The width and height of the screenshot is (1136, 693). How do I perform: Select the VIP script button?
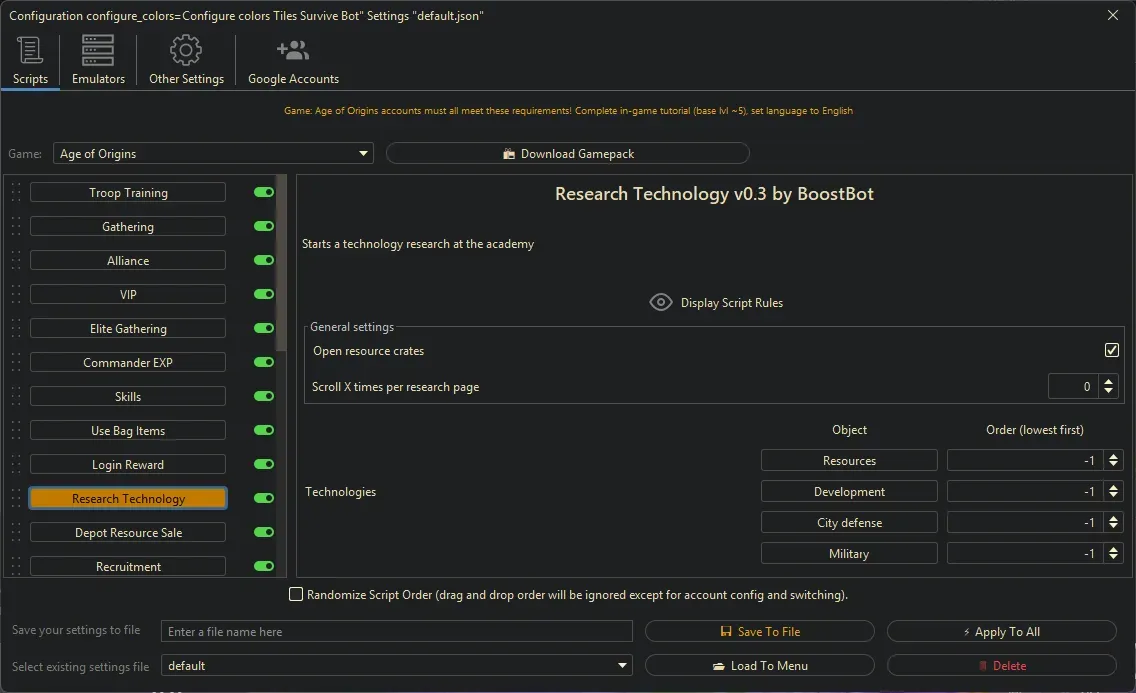point(127,294)
